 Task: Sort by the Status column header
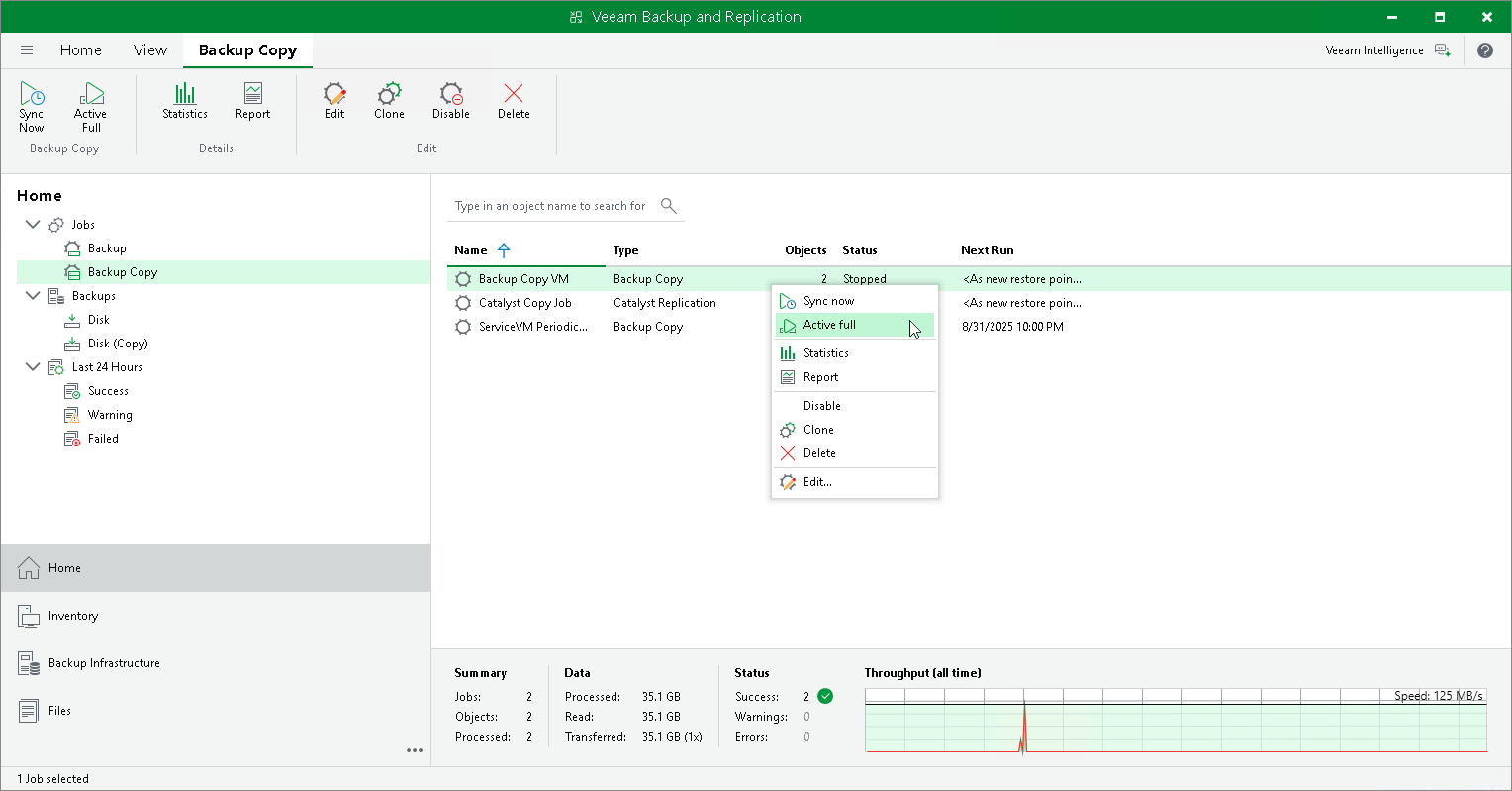pos(860,250)
